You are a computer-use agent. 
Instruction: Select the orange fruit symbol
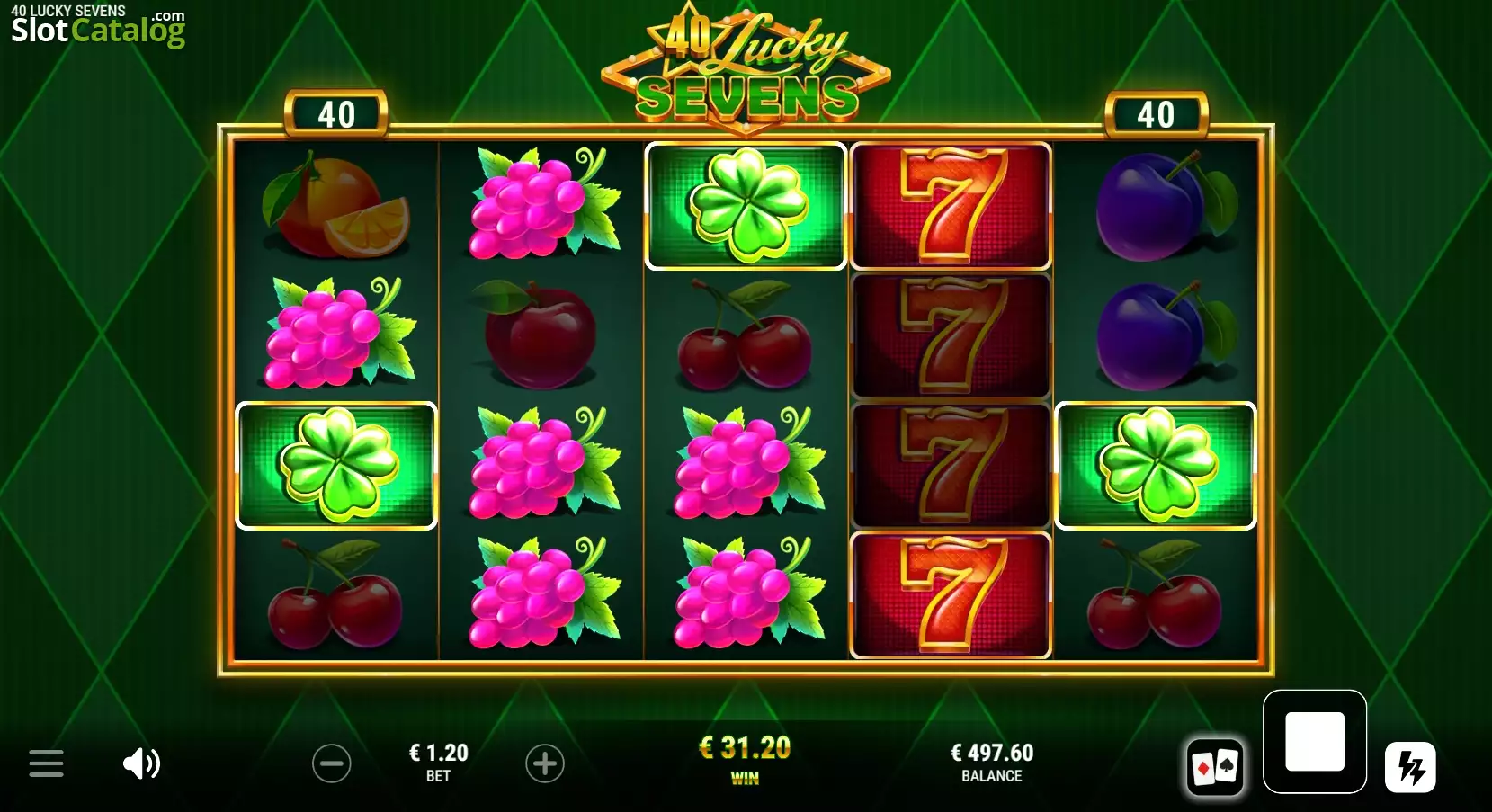(x=336, y=206)
